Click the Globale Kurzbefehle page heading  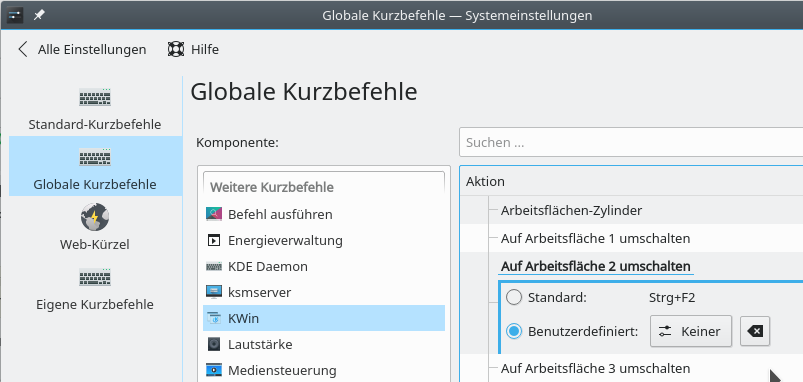tap(304, 92)
